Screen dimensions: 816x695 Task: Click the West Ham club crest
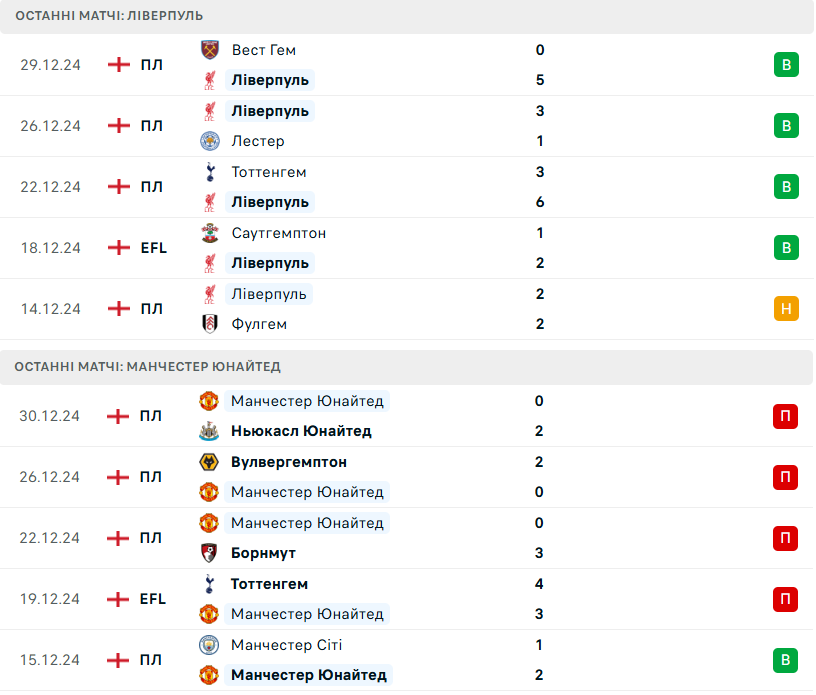coord(210,50)
